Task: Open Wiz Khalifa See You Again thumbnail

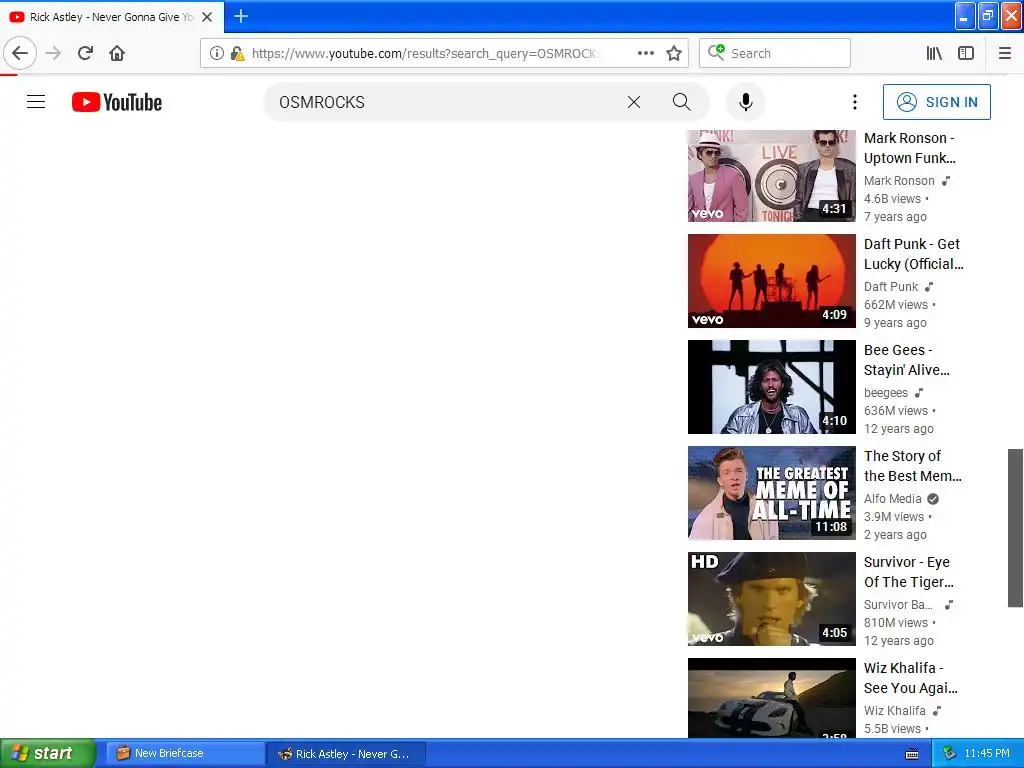Action: tap(771, 698)
